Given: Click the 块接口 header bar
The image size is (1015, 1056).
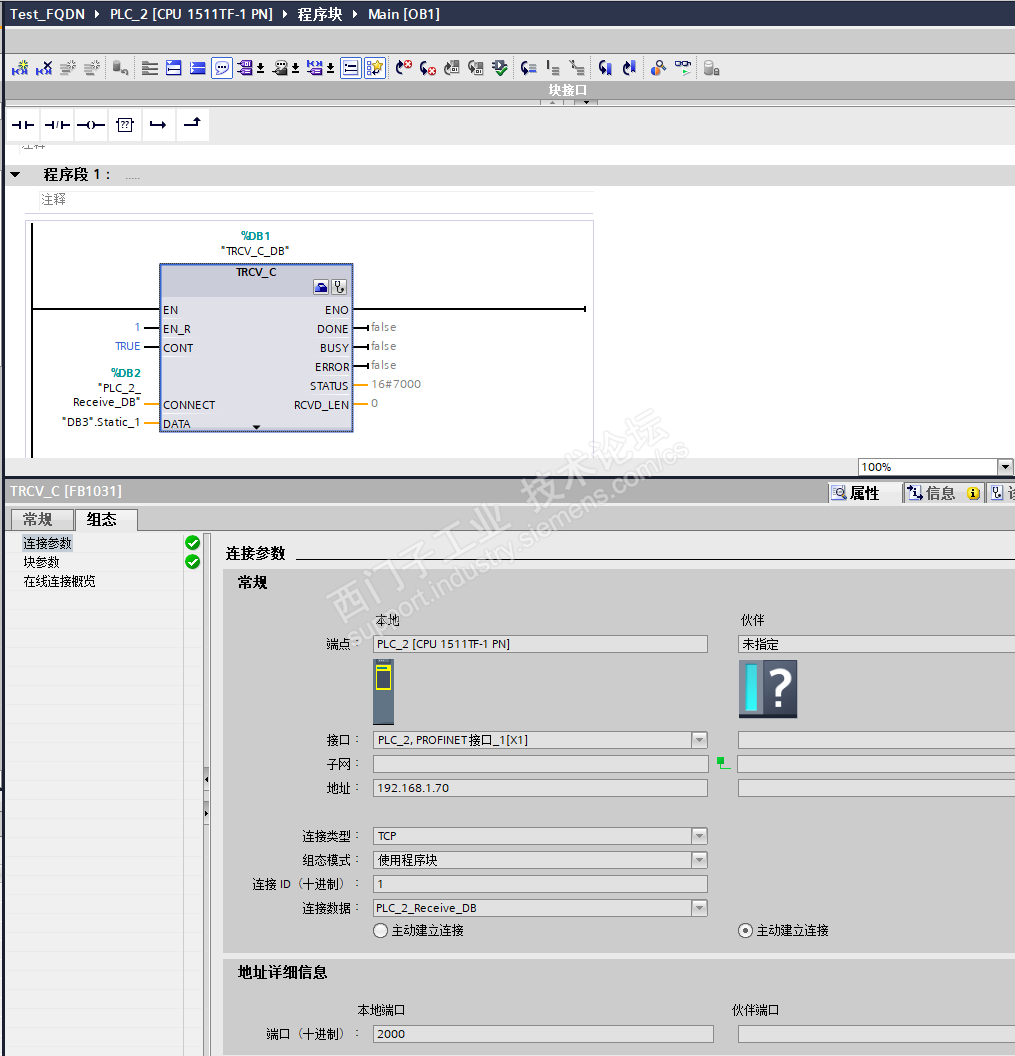Looking at the screenshot, I should 509,90.
